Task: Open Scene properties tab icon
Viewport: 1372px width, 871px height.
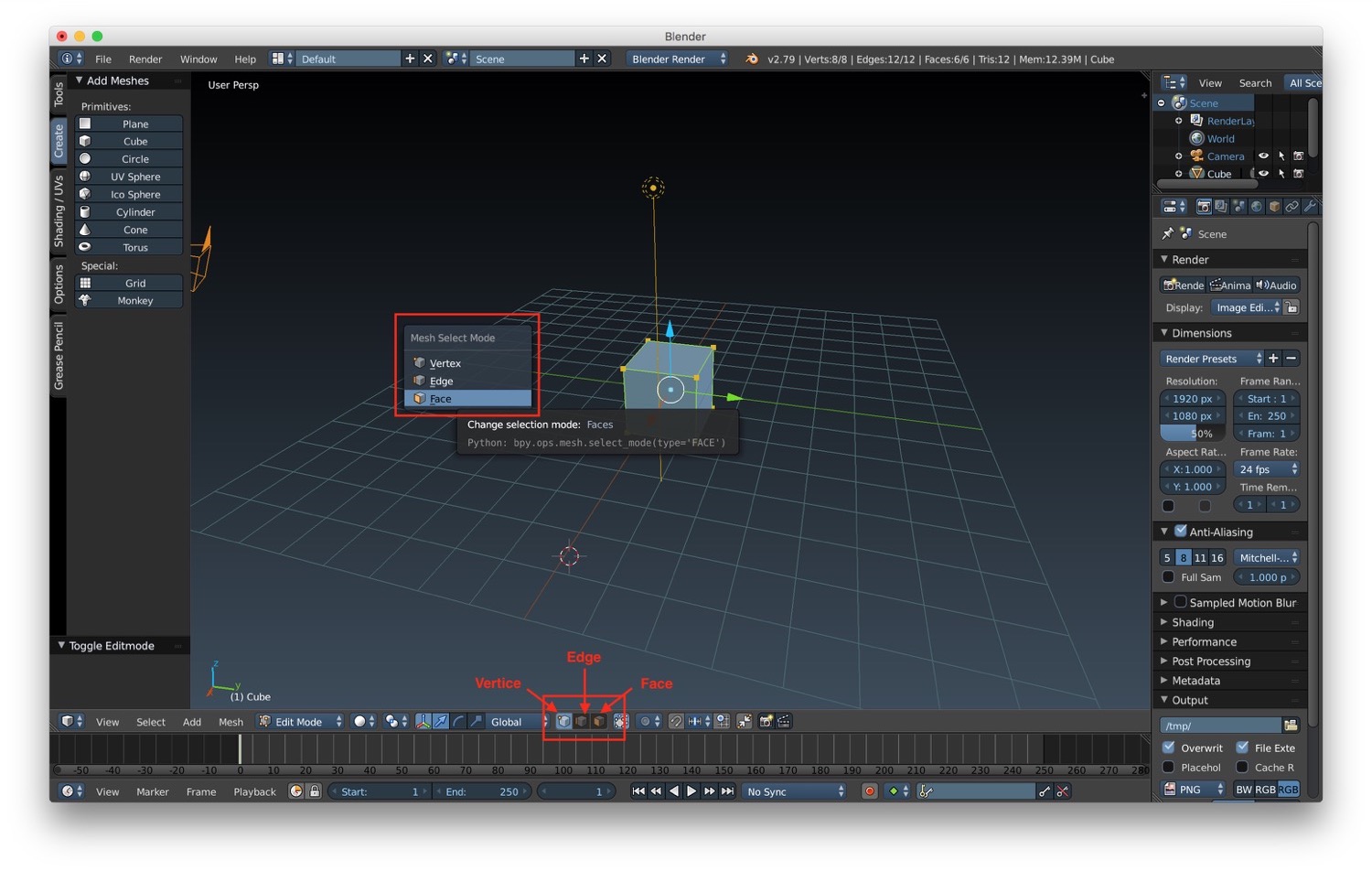Action: coord(1238,207)
